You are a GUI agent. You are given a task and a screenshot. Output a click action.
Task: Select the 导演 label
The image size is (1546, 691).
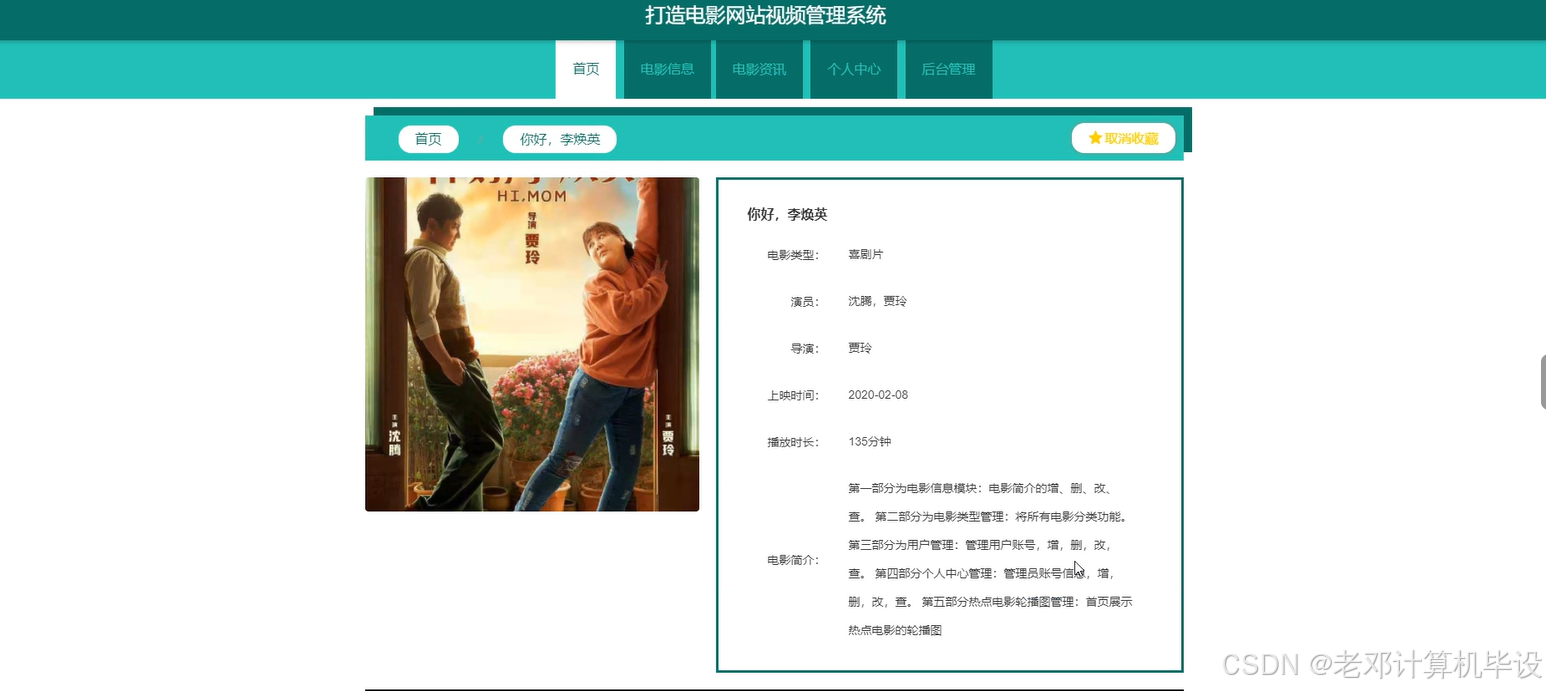(805, 349)
